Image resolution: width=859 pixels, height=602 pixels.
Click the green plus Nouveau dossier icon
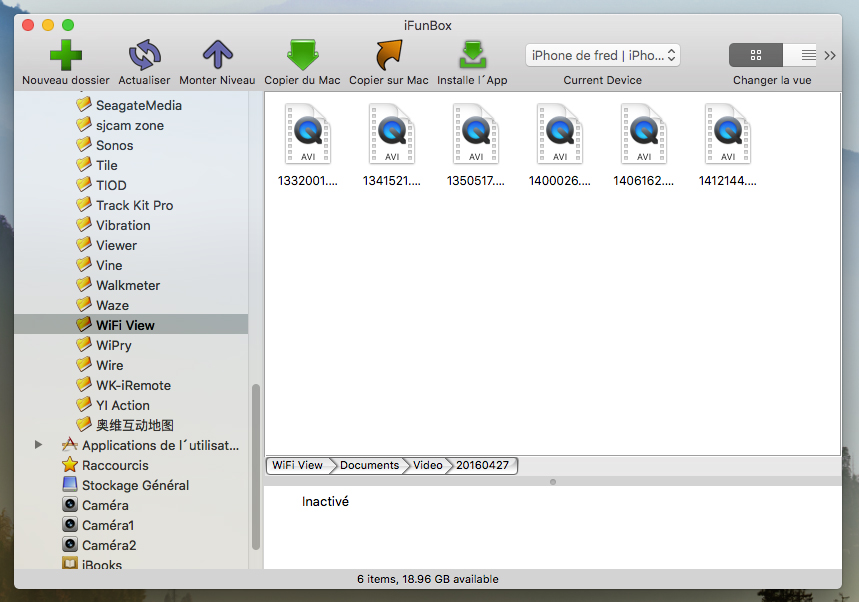(66, 55)
